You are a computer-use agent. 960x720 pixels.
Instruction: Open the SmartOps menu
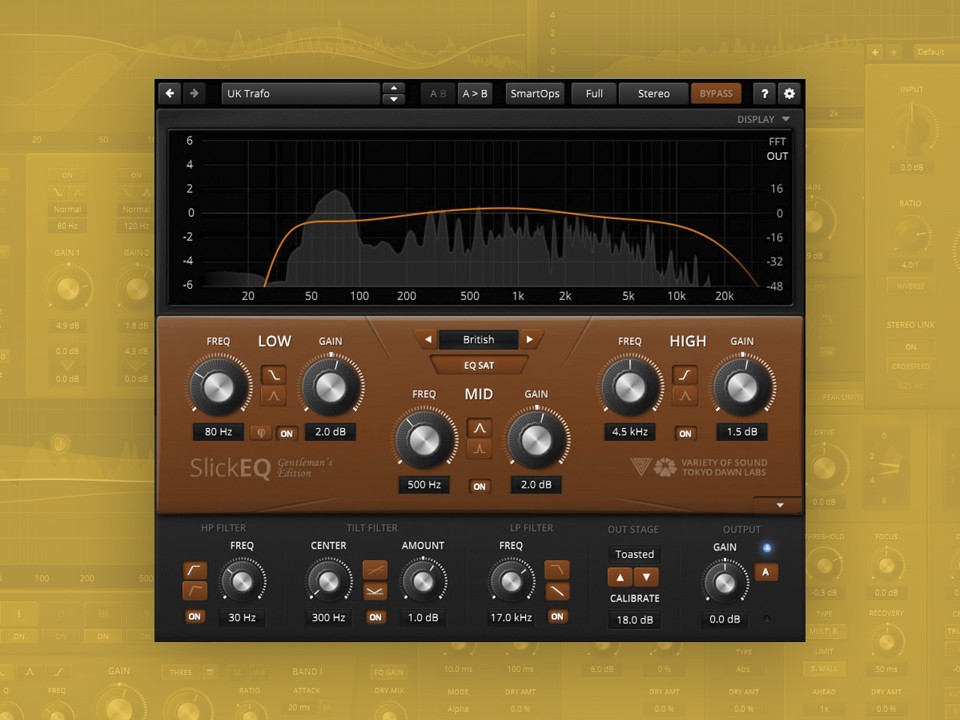(x=534, y=94)
